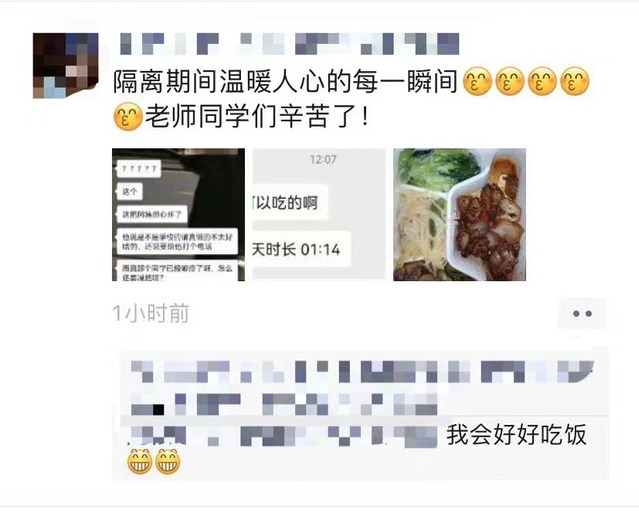Click the second kissing emoji in first line
This screenshot has width=639, height=523.
tap(510, 82)
